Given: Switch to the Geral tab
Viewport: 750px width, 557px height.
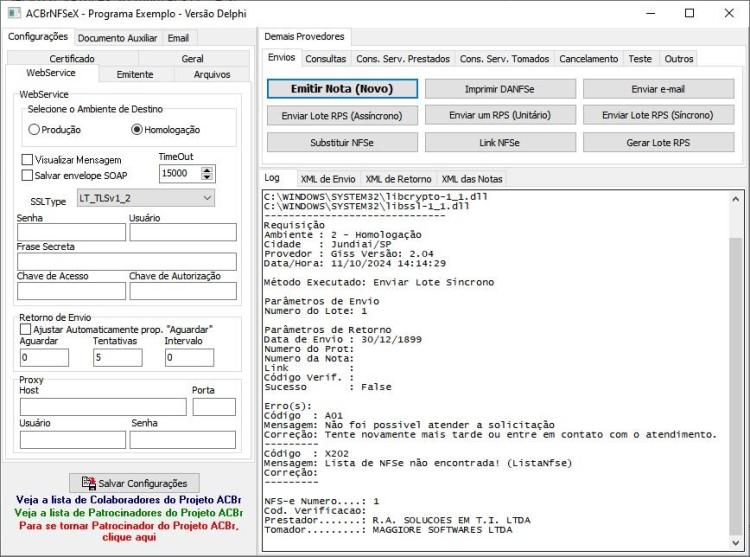Looking at the screenshot, I should pyautogui.click(x=193, y=58).
